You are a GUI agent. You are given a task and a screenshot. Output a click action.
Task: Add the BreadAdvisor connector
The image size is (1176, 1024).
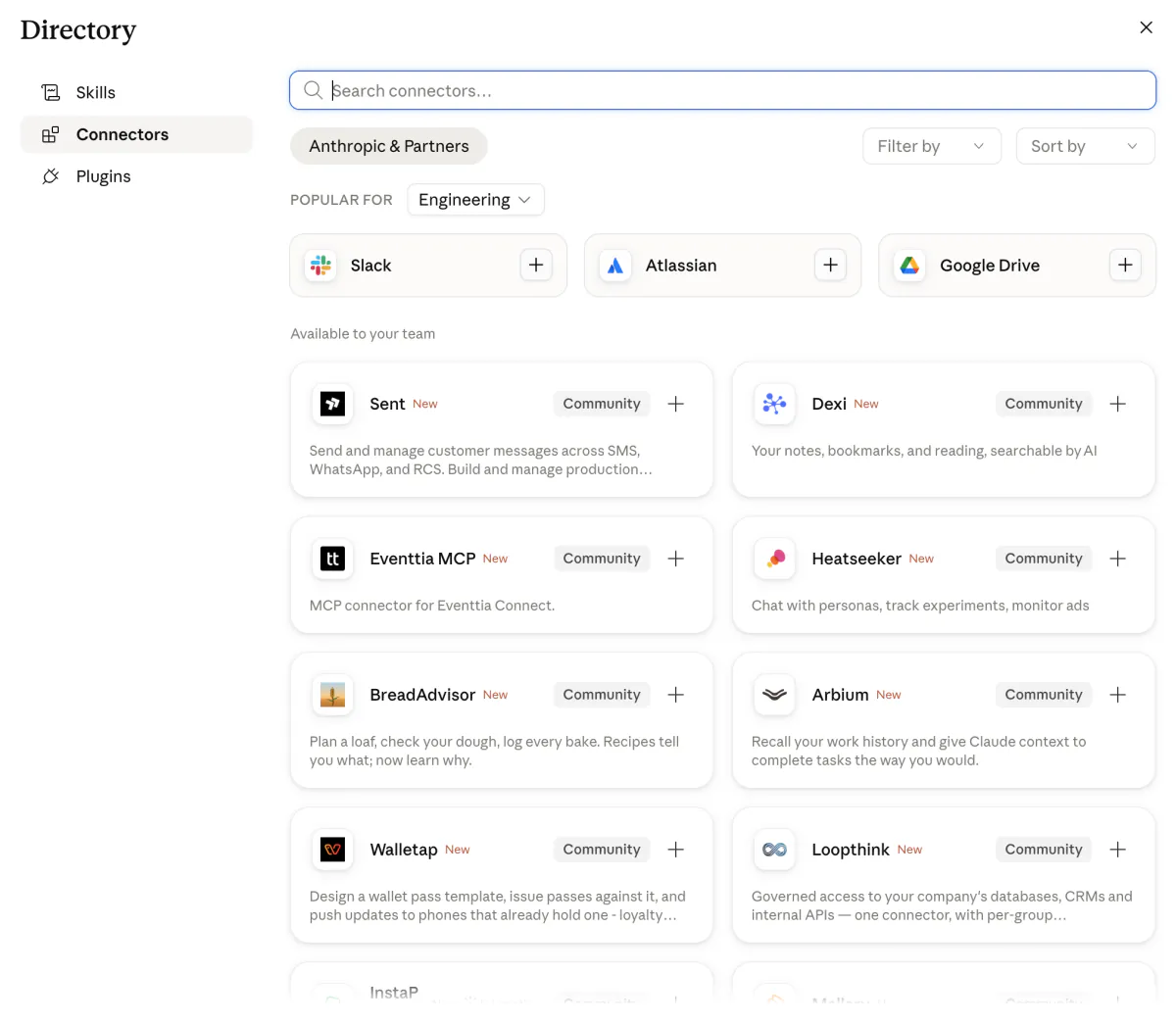click(676, 695)
